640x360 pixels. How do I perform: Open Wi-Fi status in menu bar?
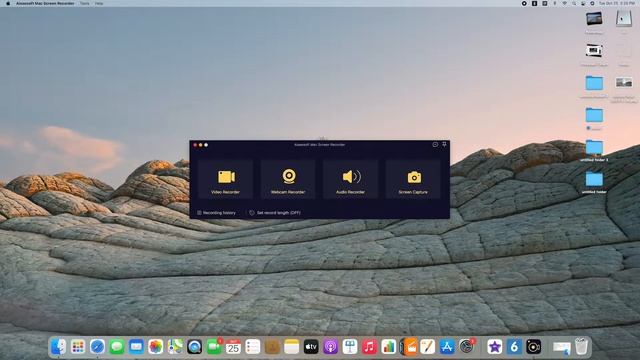point(564,3)
